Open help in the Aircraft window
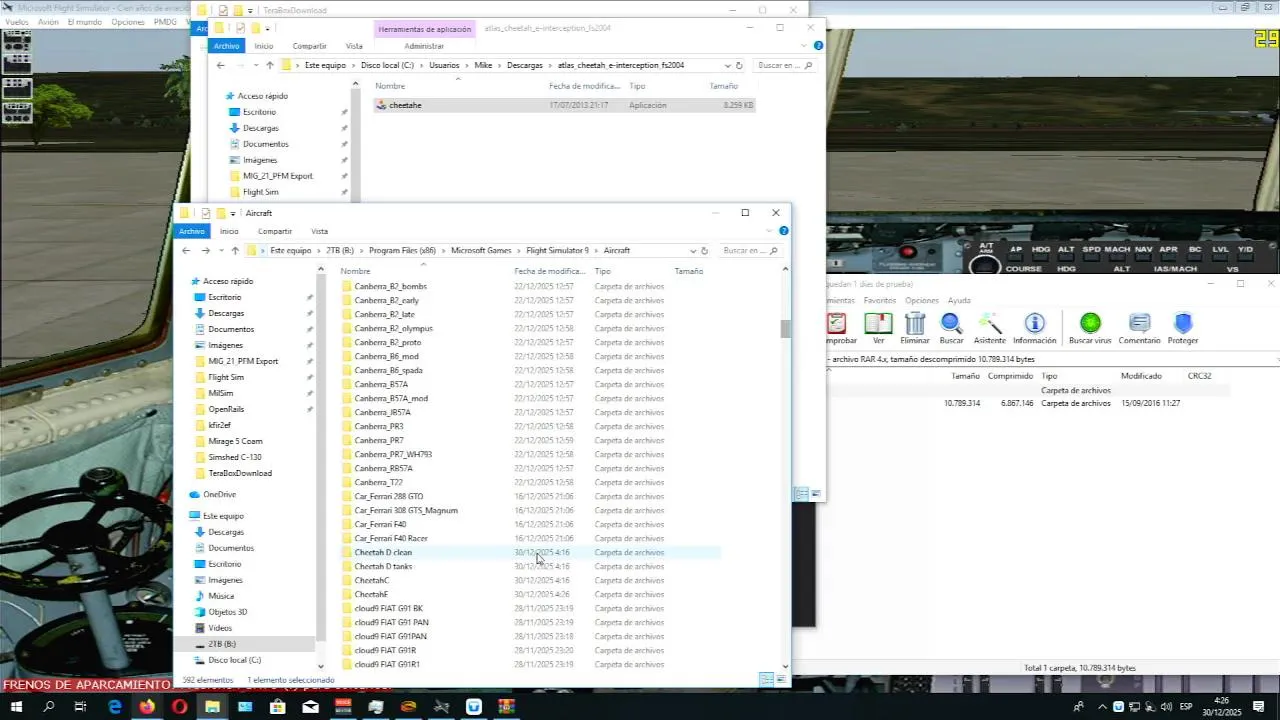Image resolution: width=1280 pixels, height=720 pixels. pyautogui.click(x=784, y=231)
